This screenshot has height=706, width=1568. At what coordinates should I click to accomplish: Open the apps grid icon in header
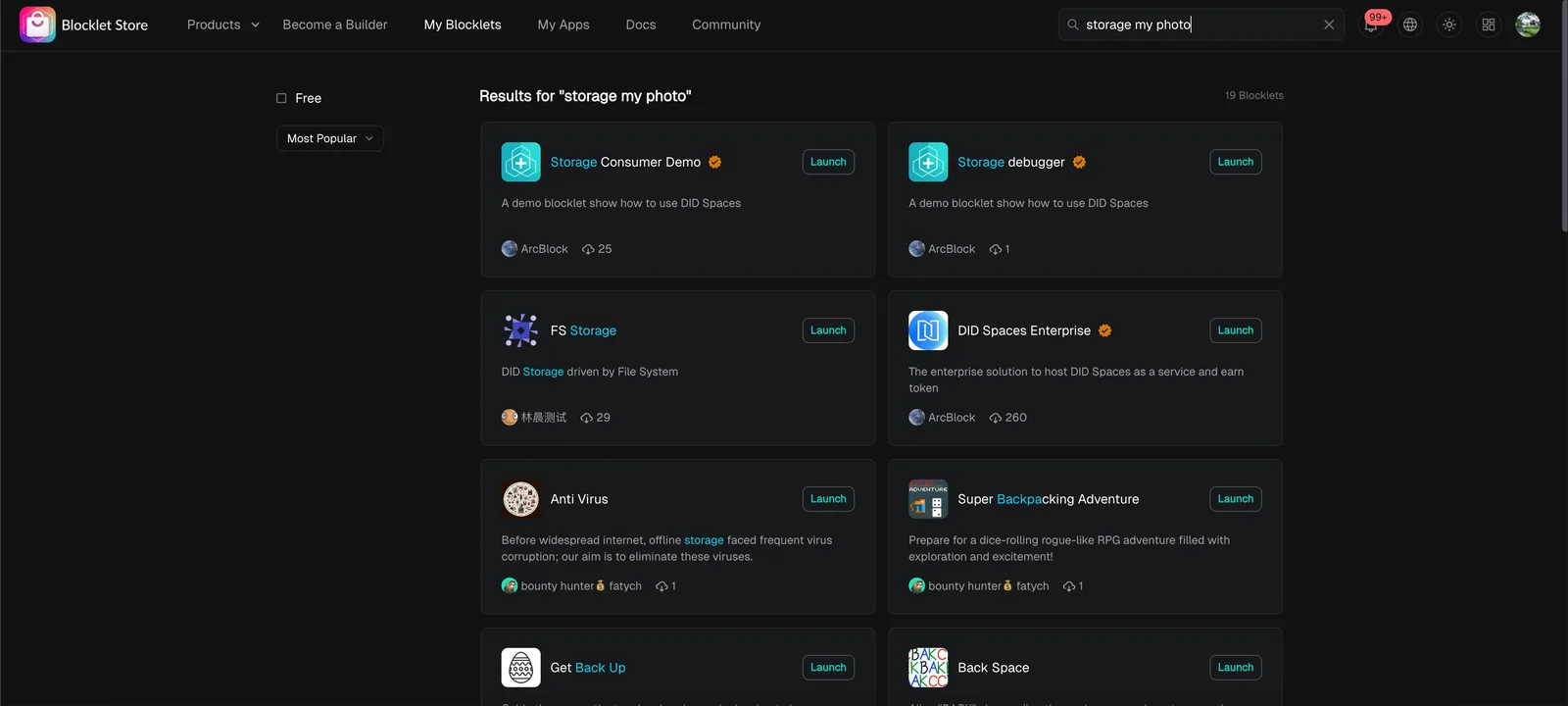tap(1489, 25)
